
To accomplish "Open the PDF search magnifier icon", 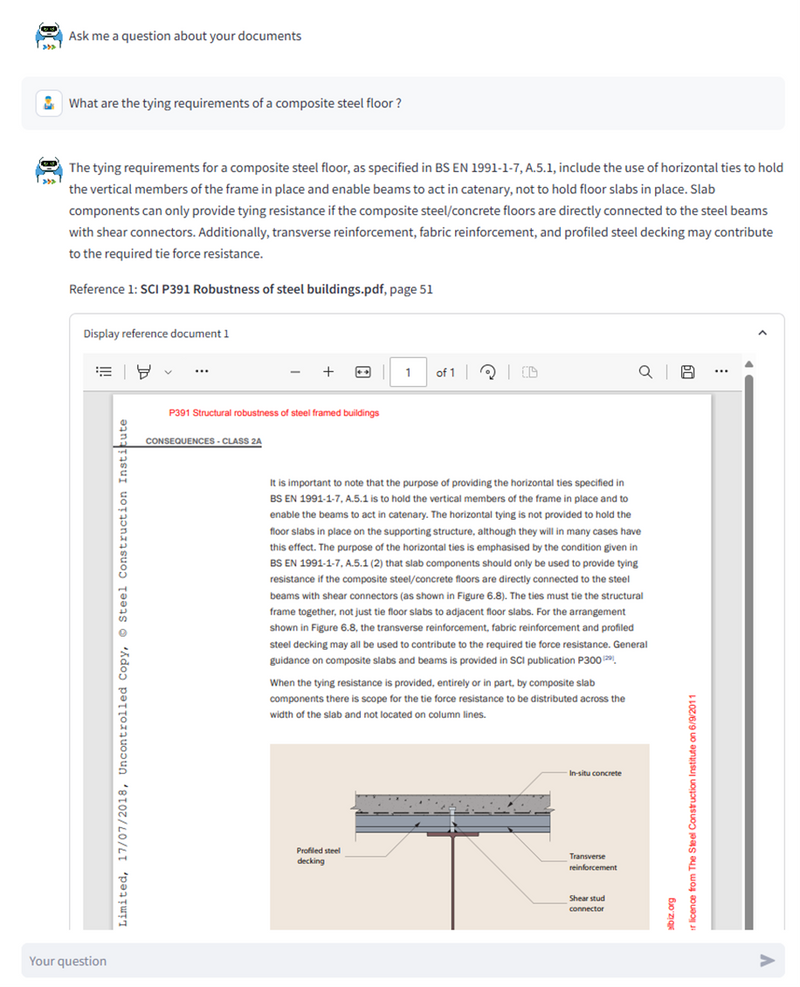I will click(x=645, y=371).
